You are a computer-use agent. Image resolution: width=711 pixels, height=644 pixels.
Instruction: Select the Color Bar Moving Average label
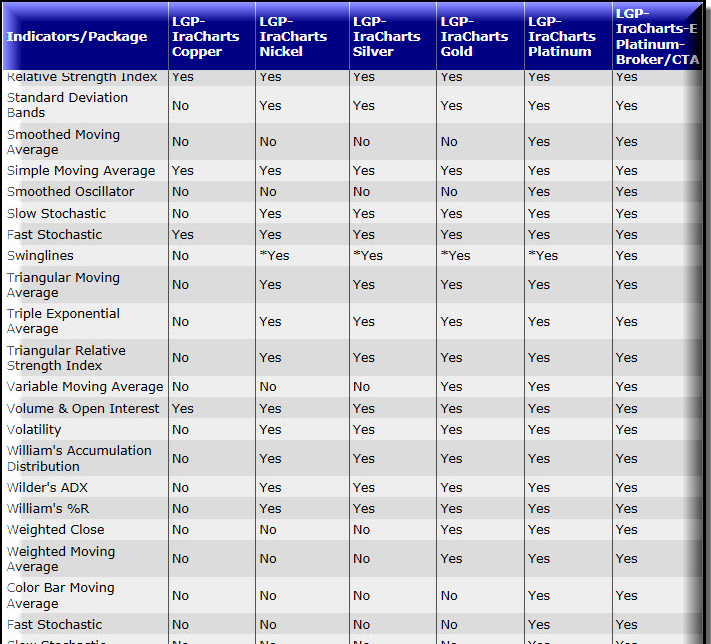[61, 595]
